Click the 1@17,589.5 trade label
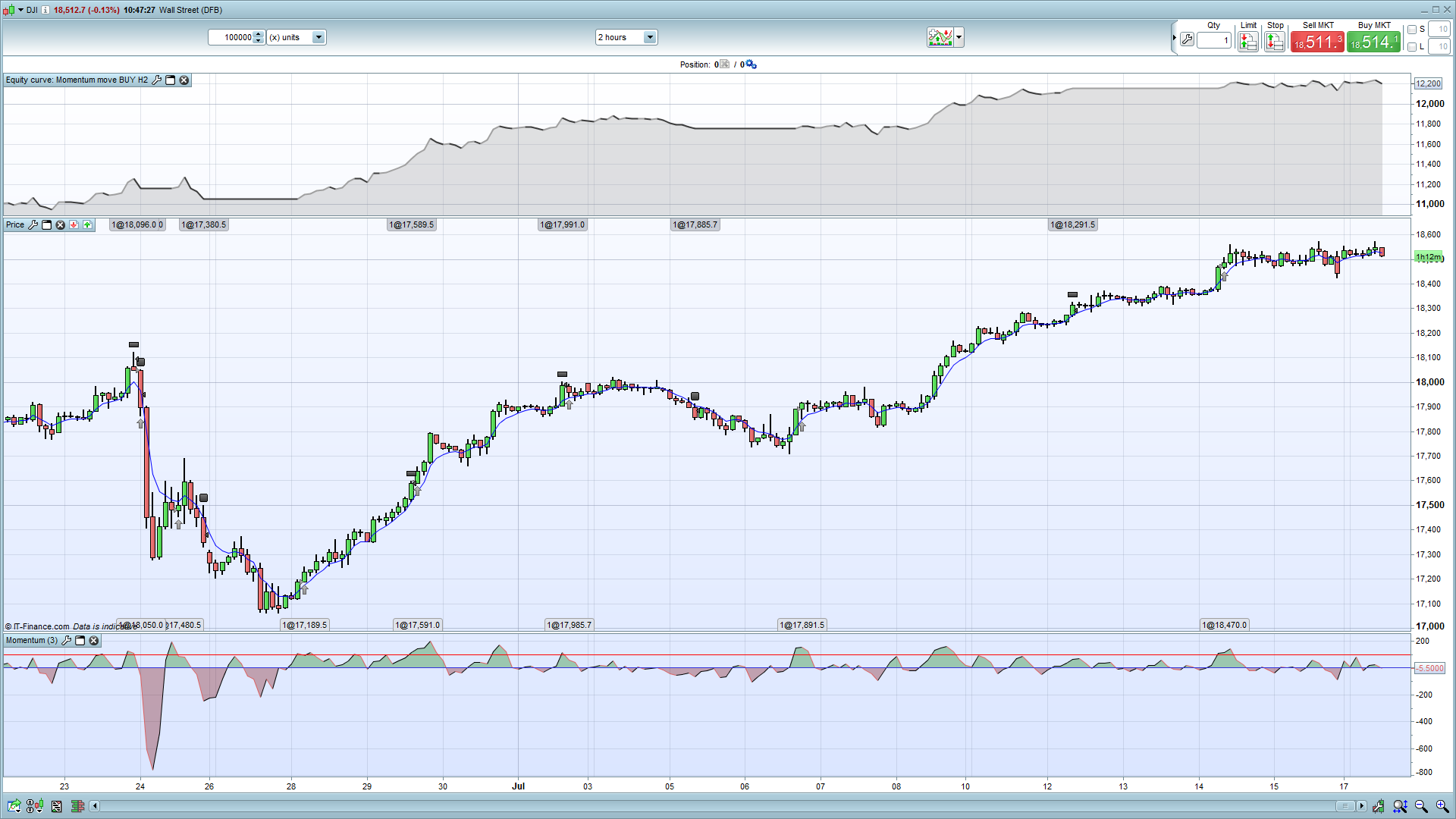 point(412,224)
